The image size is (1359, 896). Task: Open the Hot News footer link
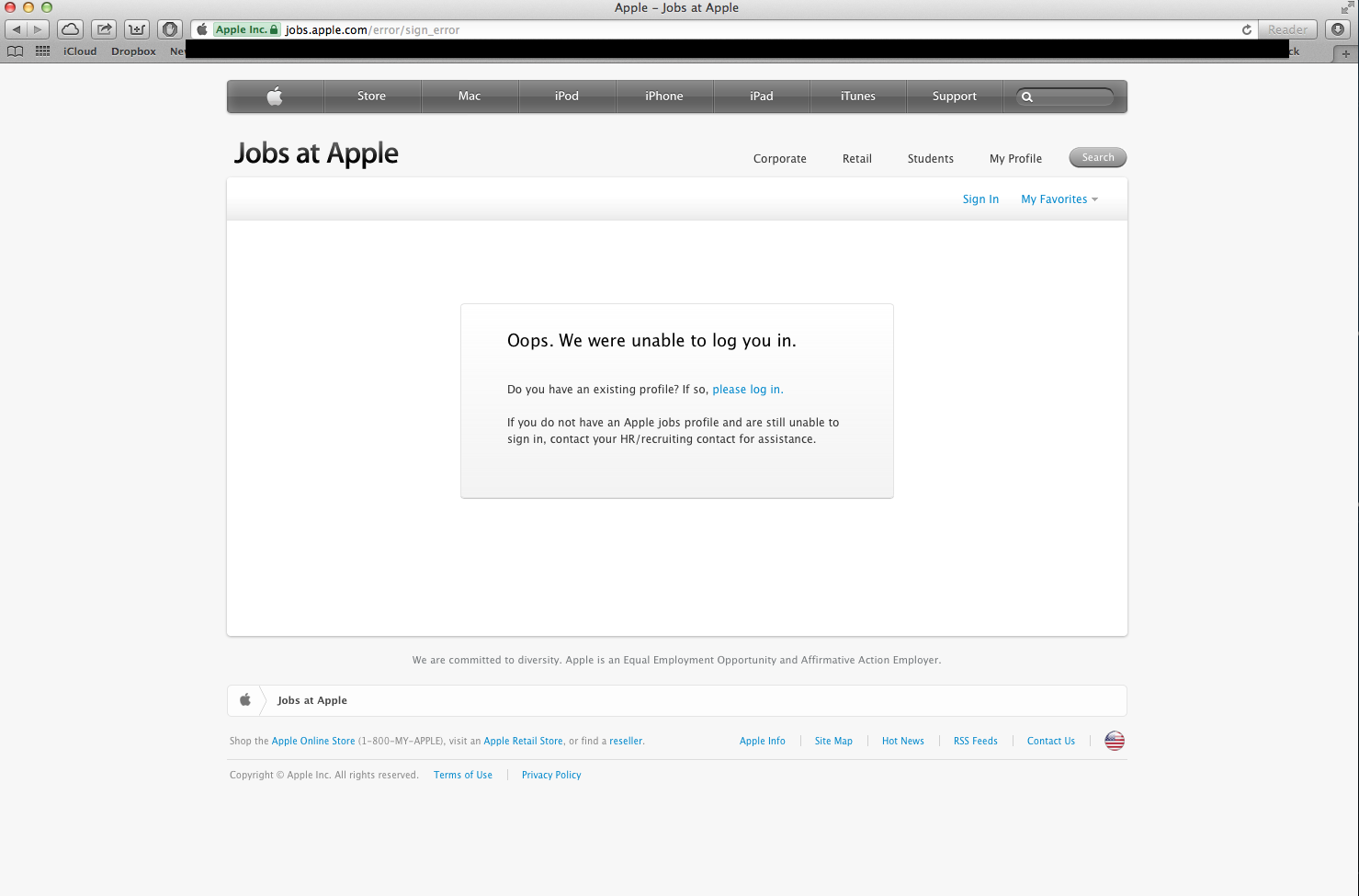[x=903, y=741]
